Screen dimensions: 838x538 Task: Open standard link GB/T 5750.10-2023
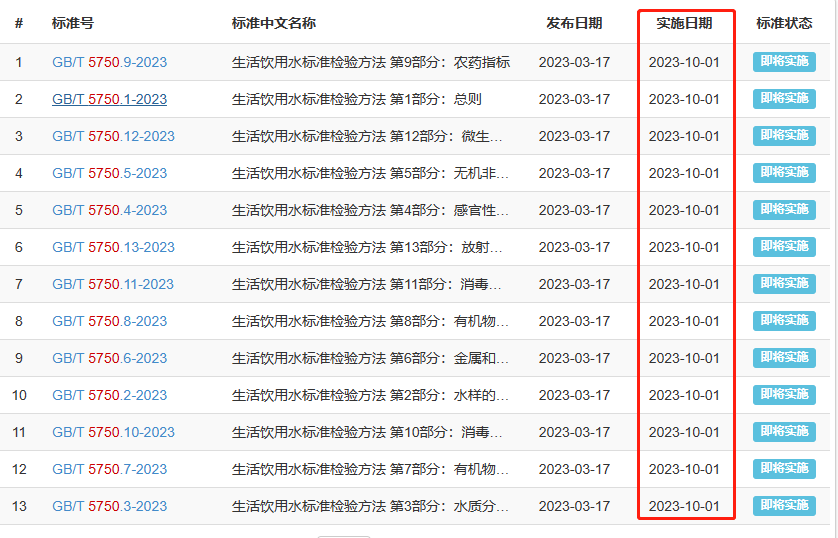(x=113, y=432)
